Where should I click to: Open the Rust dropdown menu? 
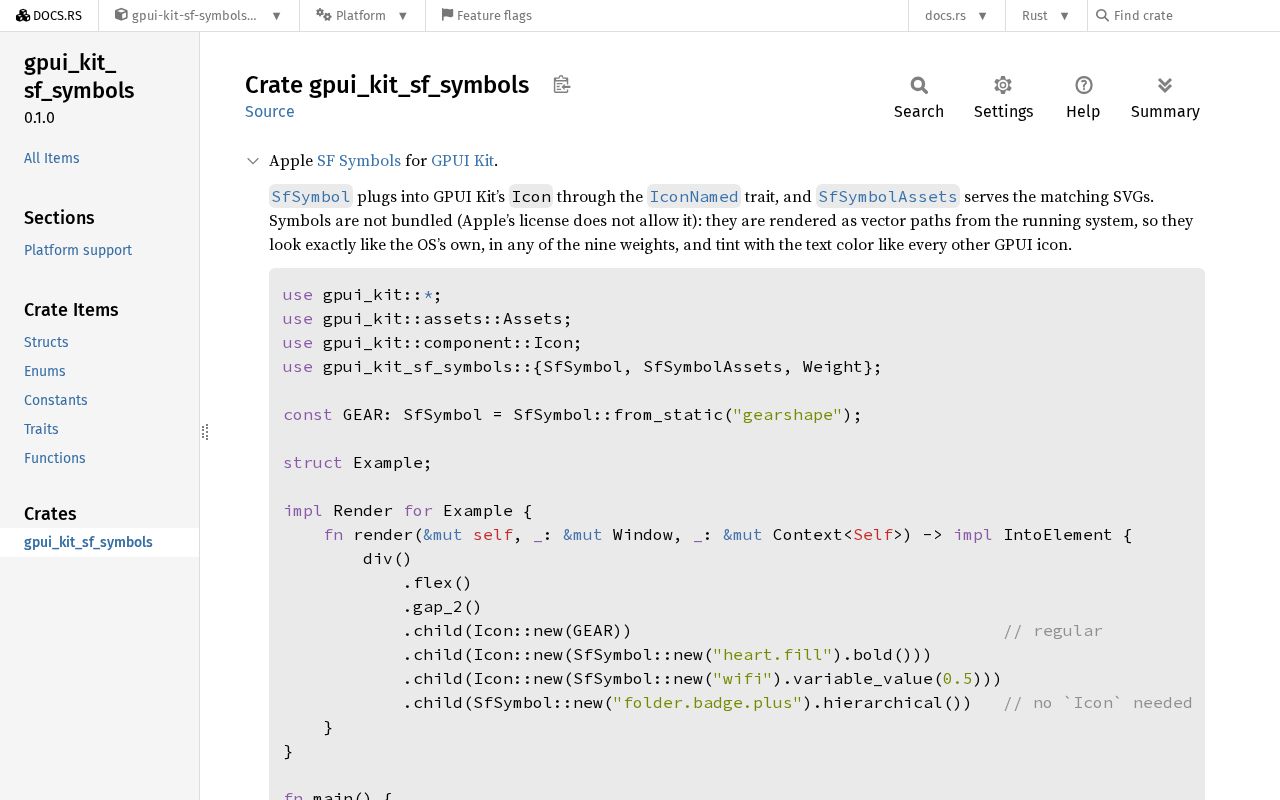(x=1046, y=16)
